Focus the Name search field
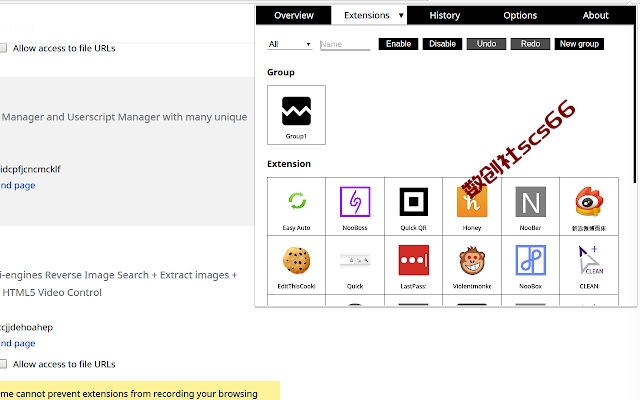 click(x=345, y=44)
